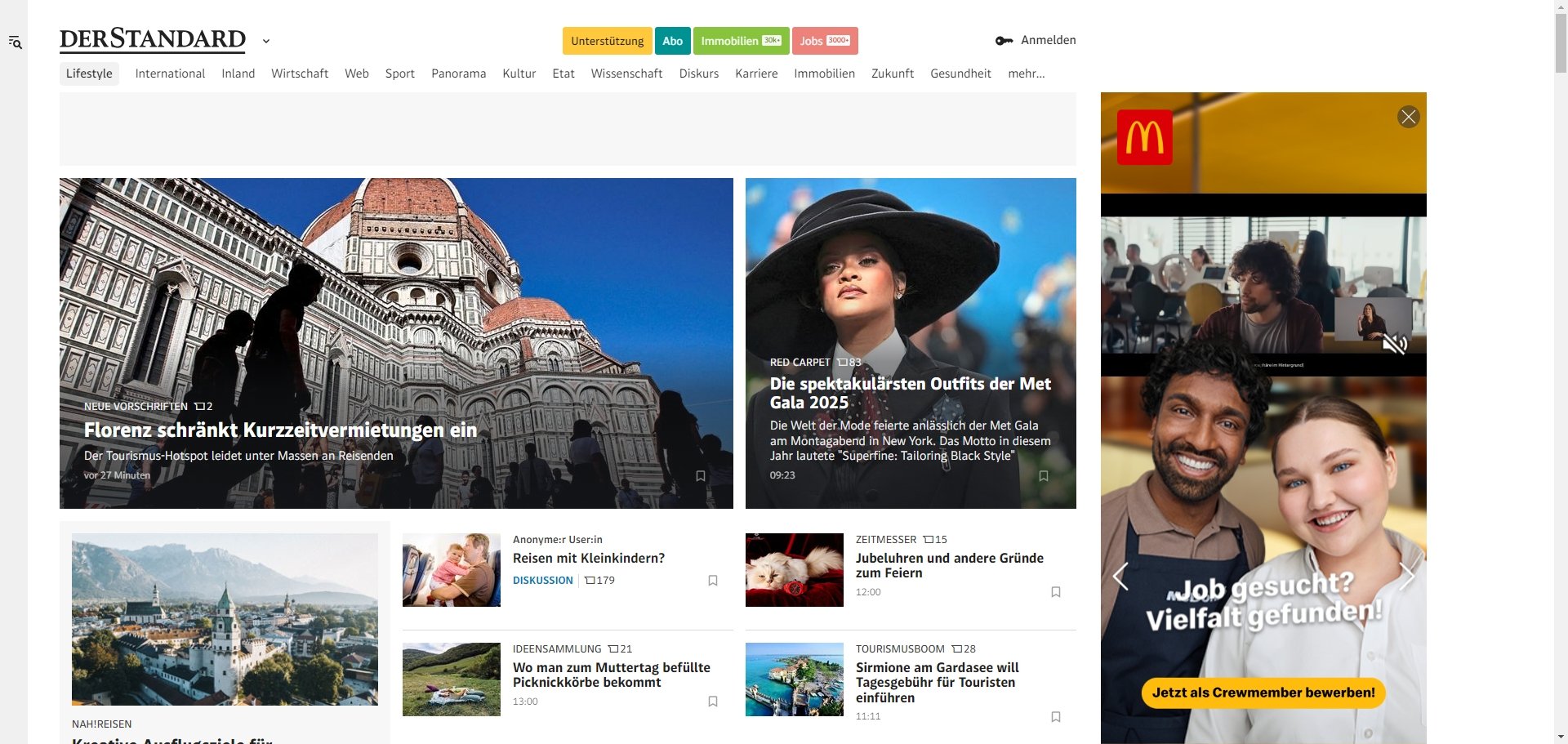Save the Reisen mit Kleinkindern article bookmark

click(712, 581)
